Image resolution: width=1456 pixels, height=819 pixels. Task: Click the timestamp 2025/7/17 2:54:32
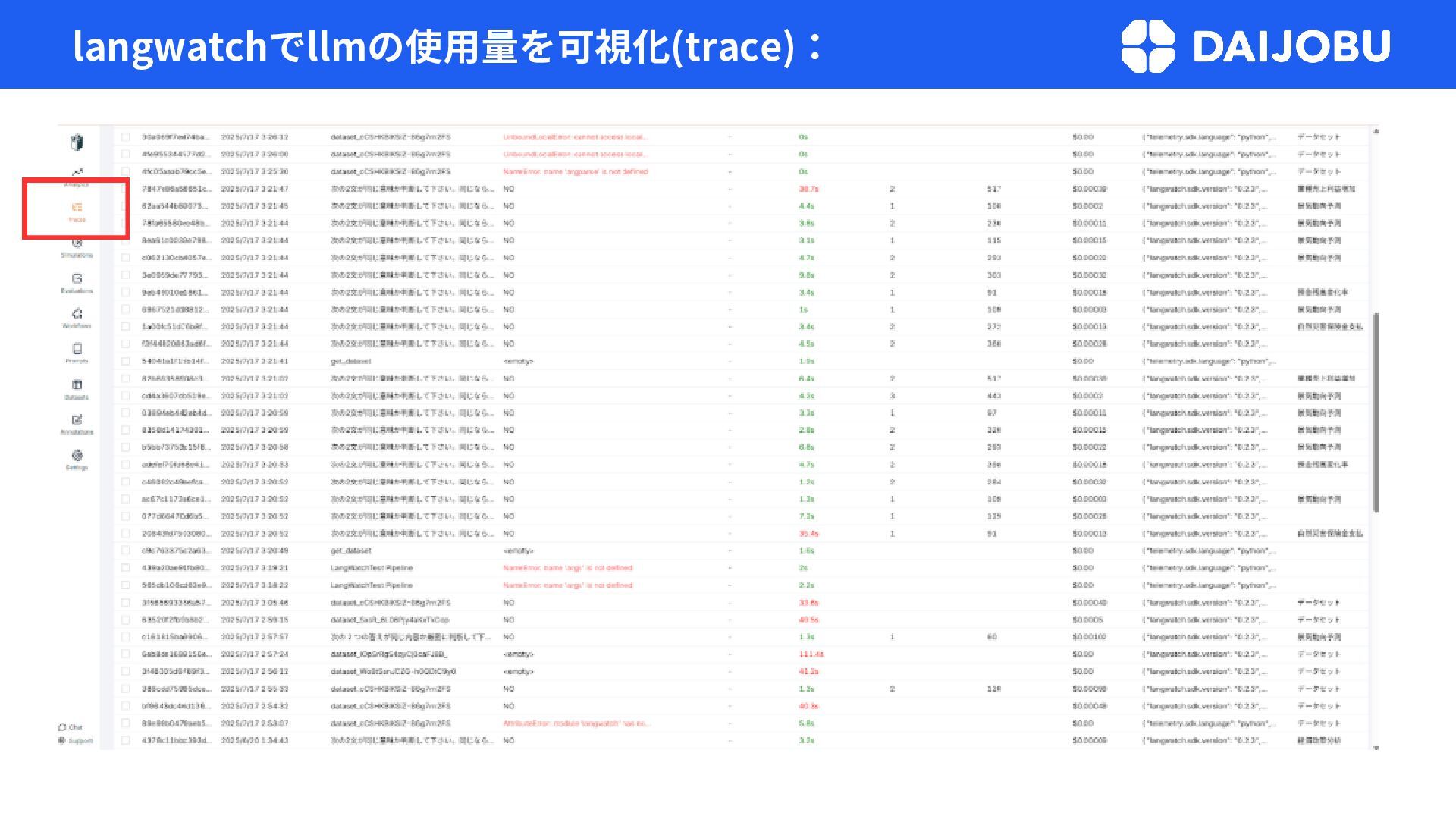coord(255,705)
